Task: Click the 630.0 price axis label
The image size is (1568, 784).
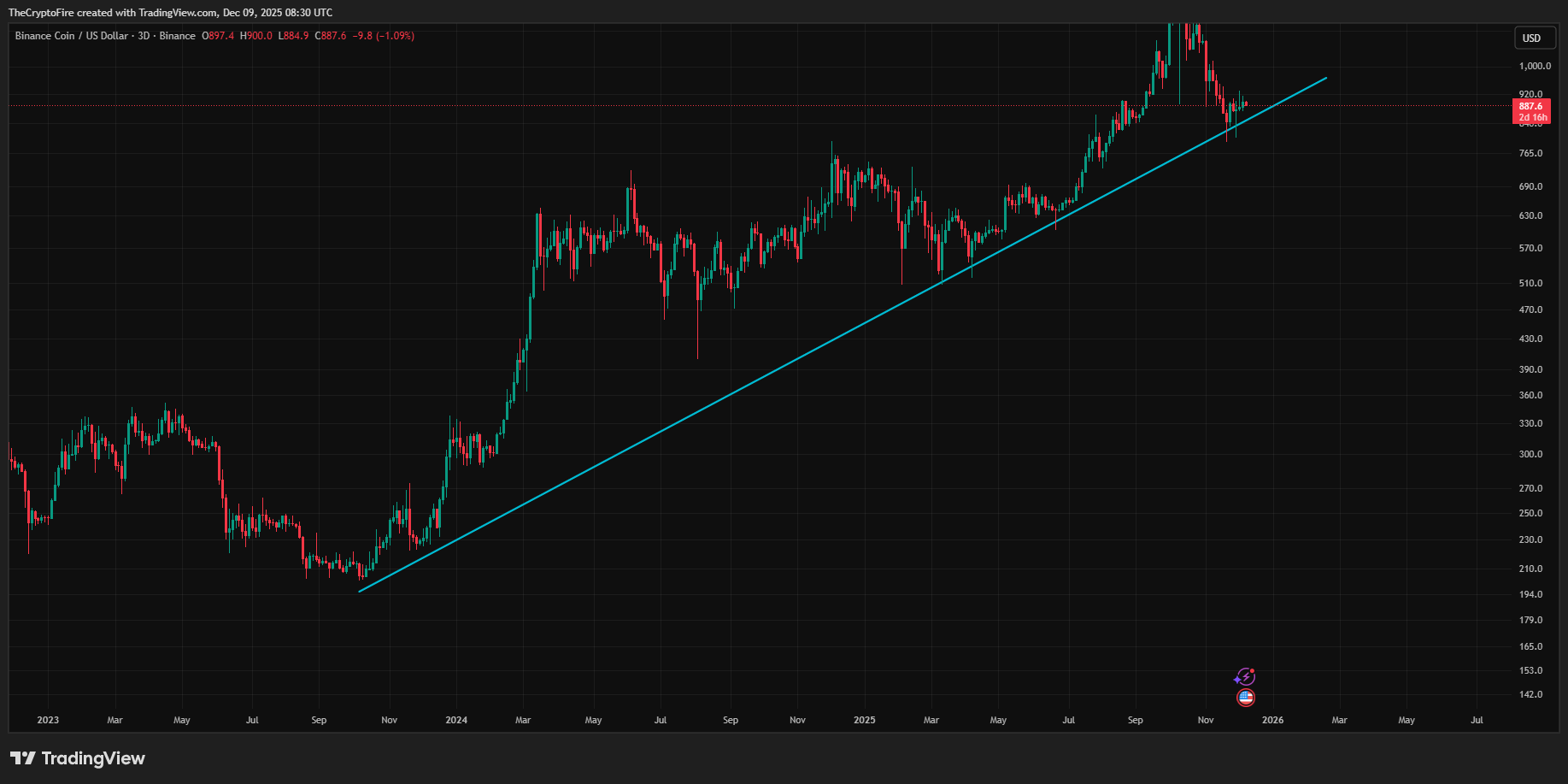Action: 1531,215
